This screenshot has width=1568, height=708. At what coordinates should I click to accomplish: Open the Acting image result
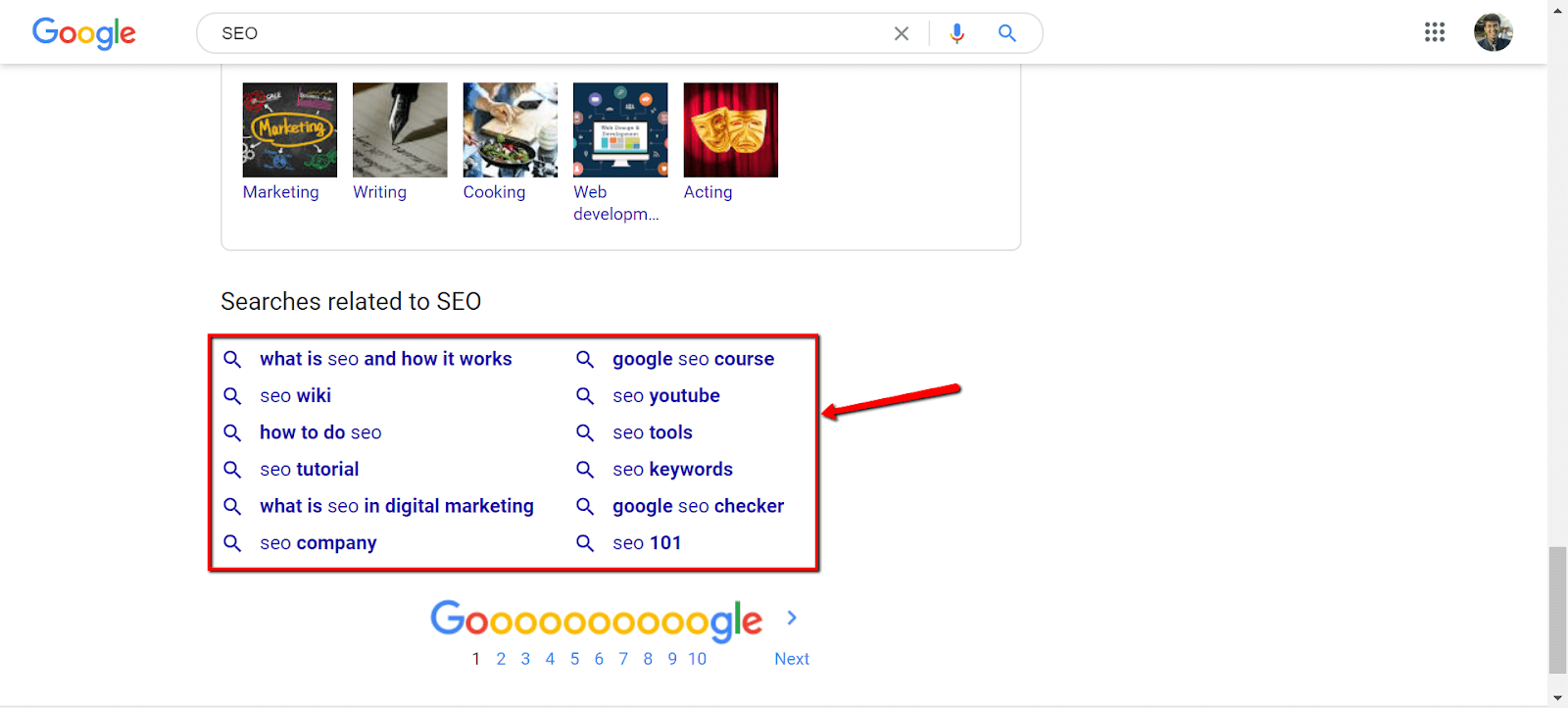coord(729,129)
